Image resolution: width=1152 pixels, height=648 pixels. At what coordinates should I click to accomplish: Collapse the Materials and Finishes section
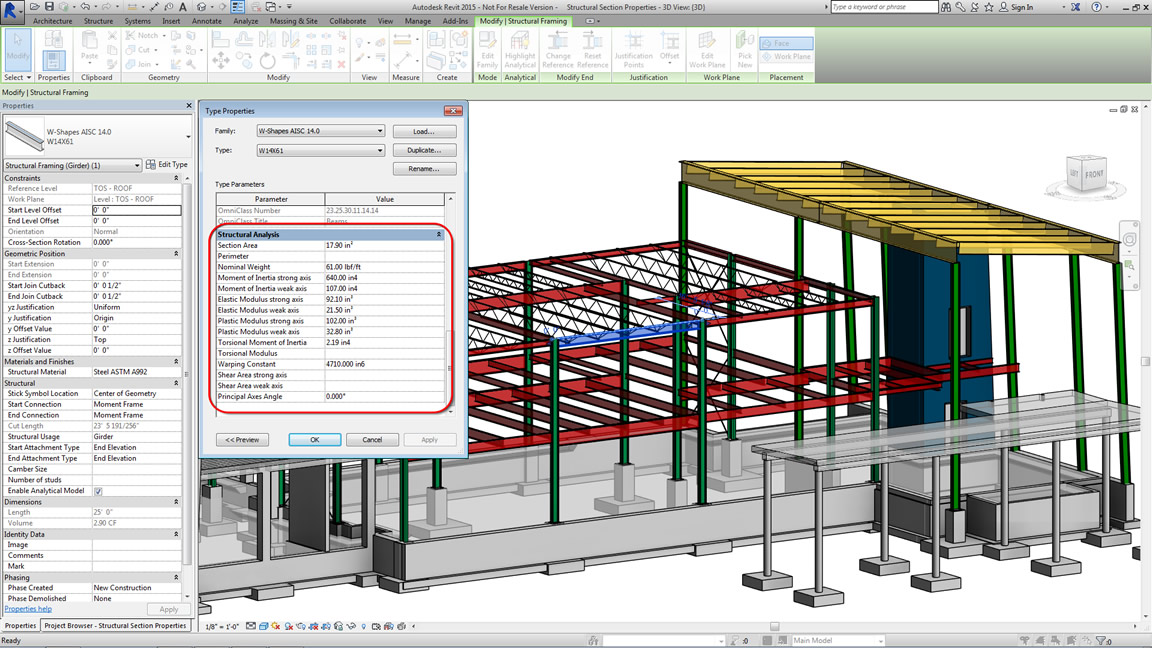pyautogui.click(x=176, y=361)
